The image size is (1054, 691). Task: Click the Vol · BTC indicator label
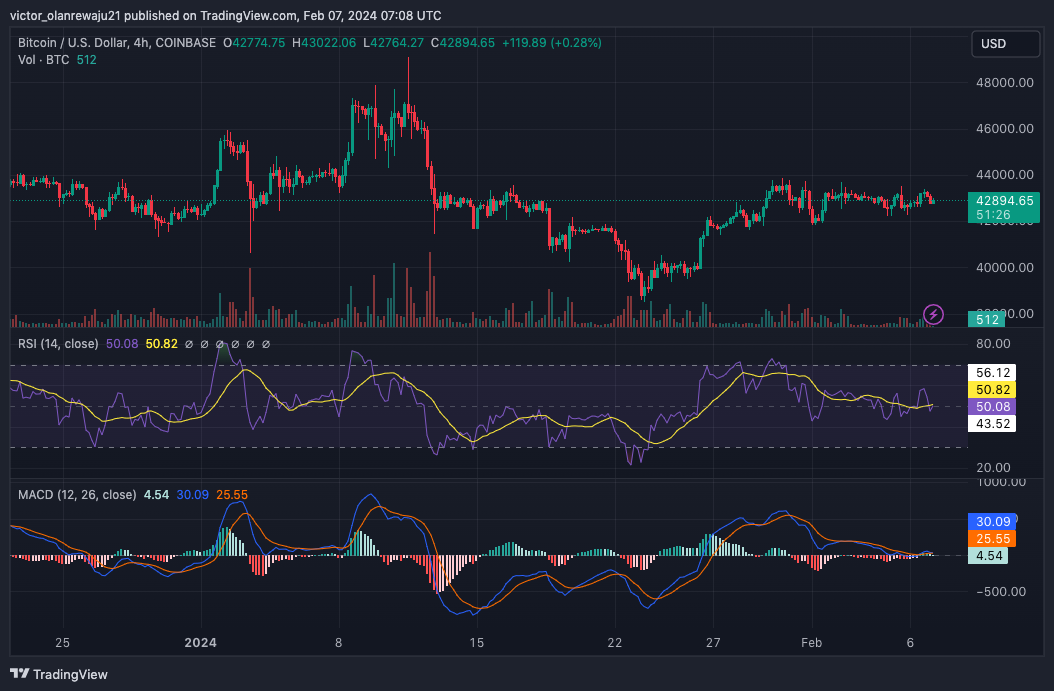(x=44, y=59)
